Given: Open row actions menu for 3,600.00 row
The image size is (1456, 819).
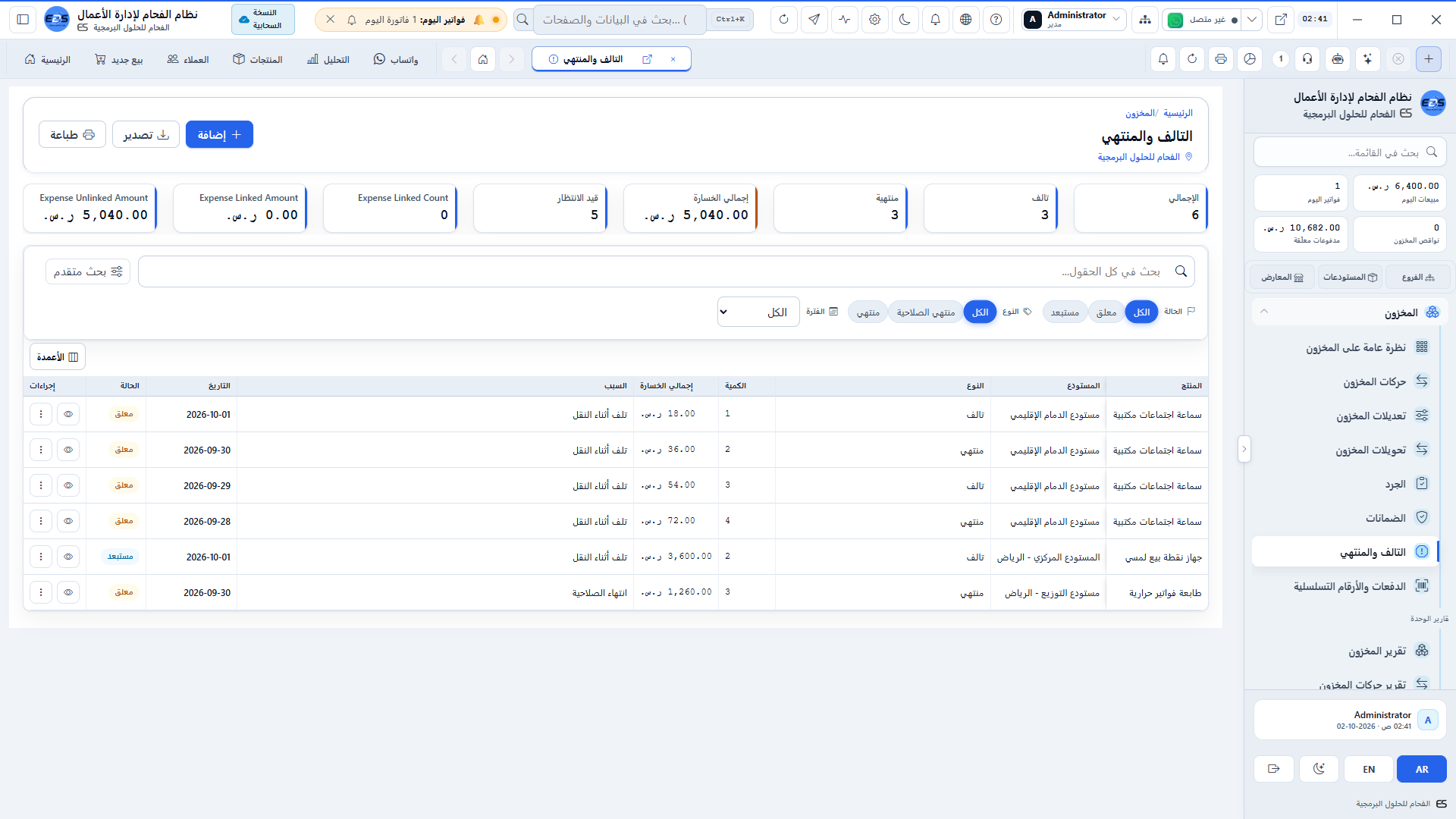Looking at the screenshot, I should pyautogui.click(x=41, y=557).
